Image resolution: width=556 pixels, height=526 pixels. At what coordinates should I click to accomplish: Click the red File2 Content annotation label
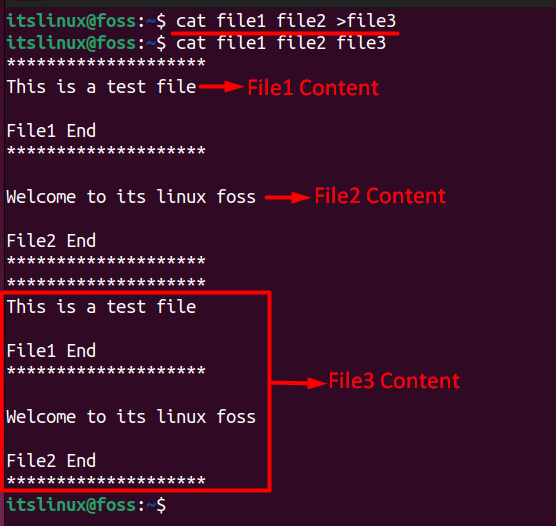coord(380,196)
